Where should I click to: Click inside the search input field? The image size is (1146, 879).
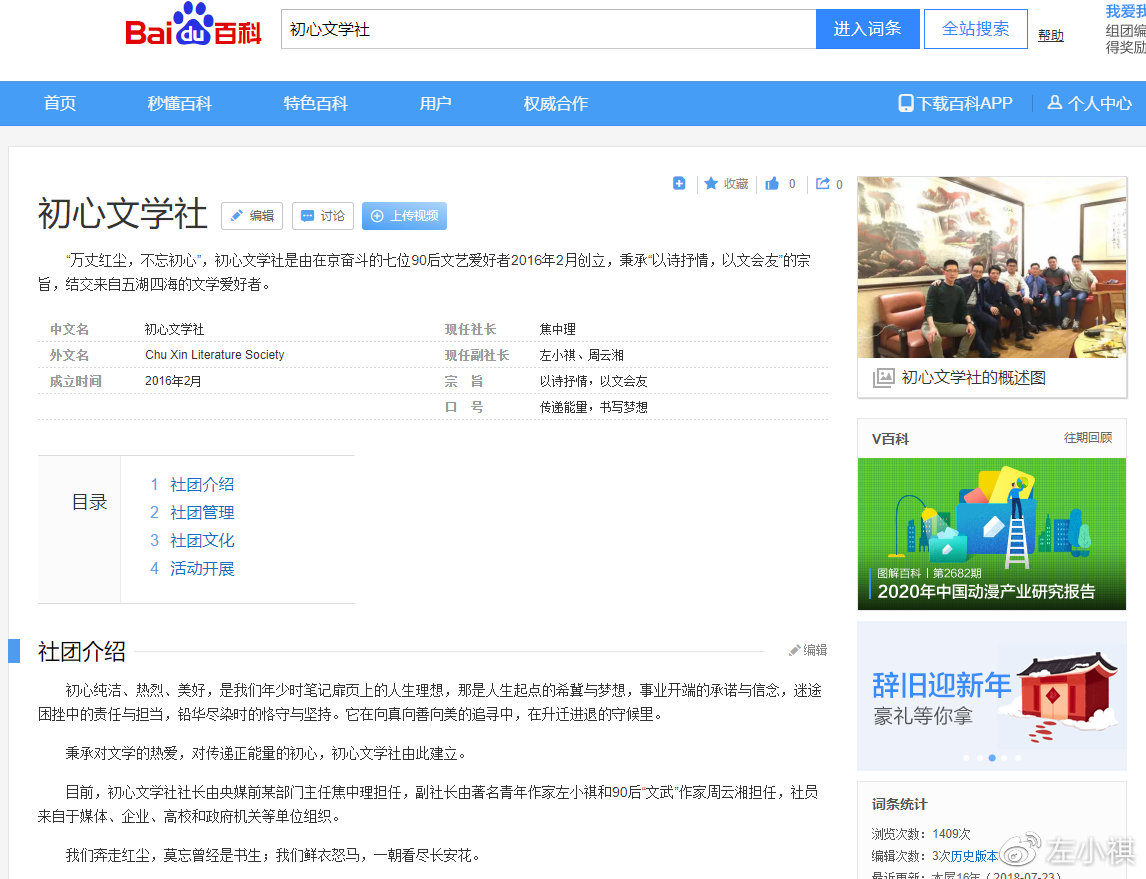tap(548, 29)
